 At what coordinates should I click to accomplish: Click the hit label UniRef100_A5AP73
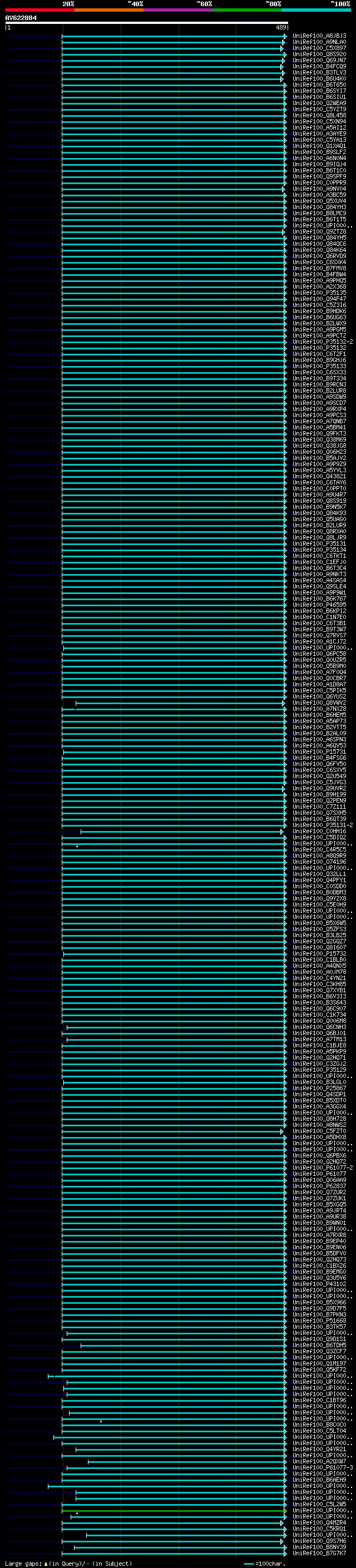tap(319, 721)
